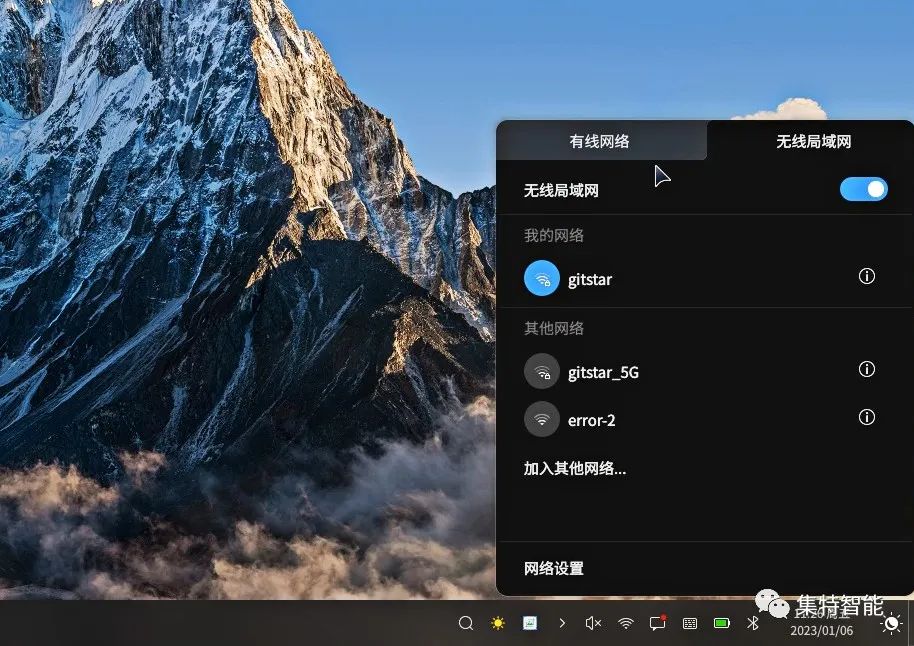Image resolution: width=914 pixels, height=646 pixels.
Task: Click the muted volume tray icon
Action: point(593,623)
